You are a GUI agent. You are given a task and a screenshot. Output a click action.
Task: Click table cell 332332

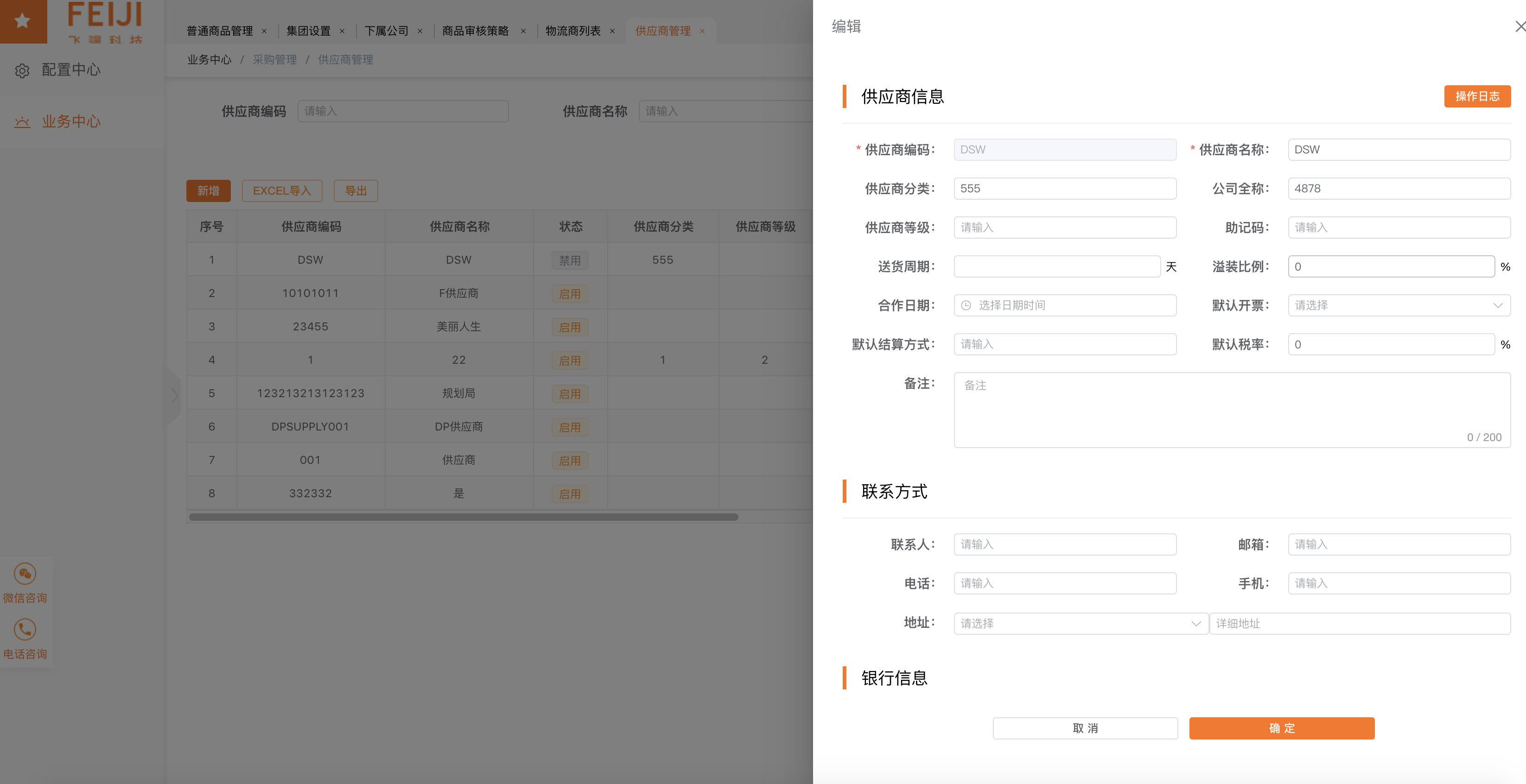311,493
